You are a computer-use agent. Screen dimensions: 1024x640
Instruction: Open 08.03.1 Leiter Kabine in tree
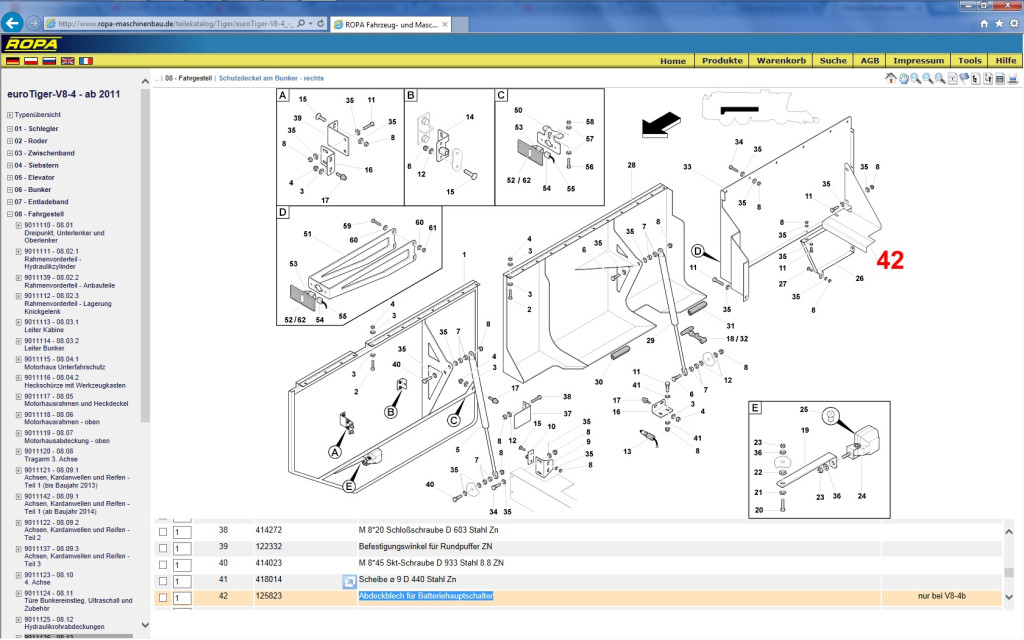(52, 326)
